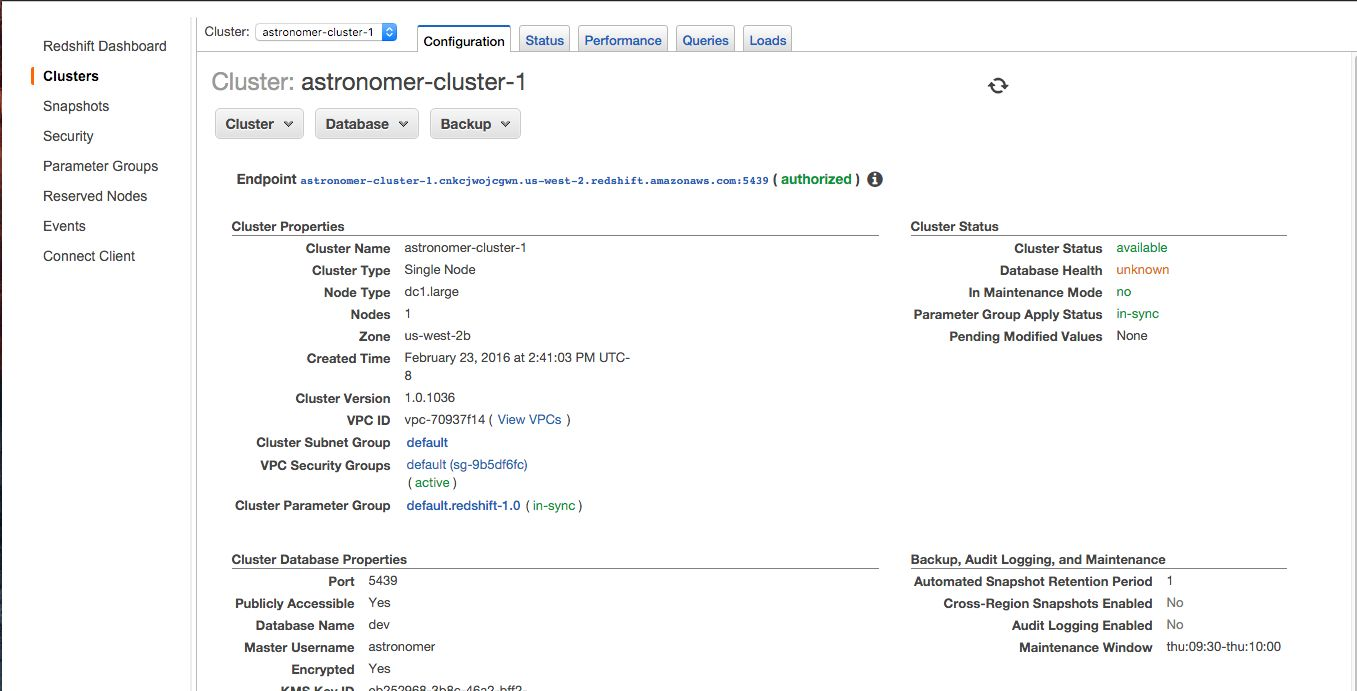Open the Queries tab
This screenshot has width=1357, height=691.
pyautogui.click(x=705, y=41)
